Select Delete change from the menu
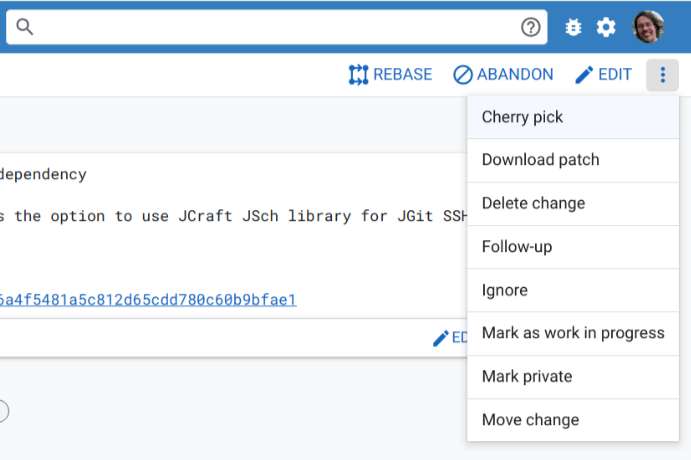Image resolution: width=691 pixels, height=460 pixels. [x=533, y=203]
